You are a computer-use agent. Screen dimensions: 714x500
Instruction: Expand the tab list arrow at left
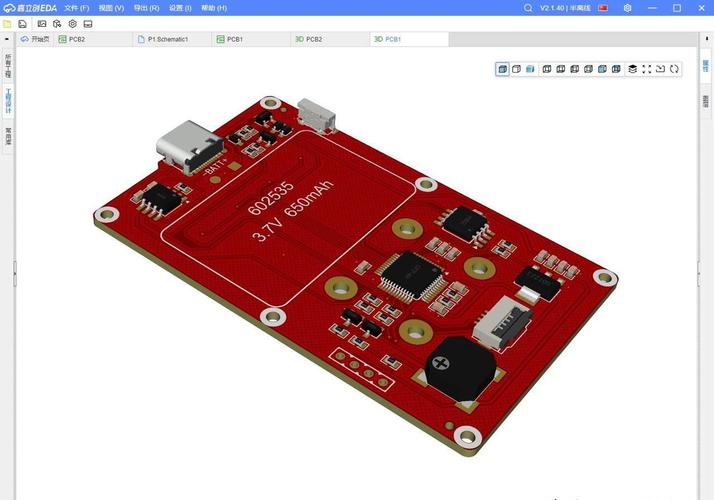click(8, 39)
